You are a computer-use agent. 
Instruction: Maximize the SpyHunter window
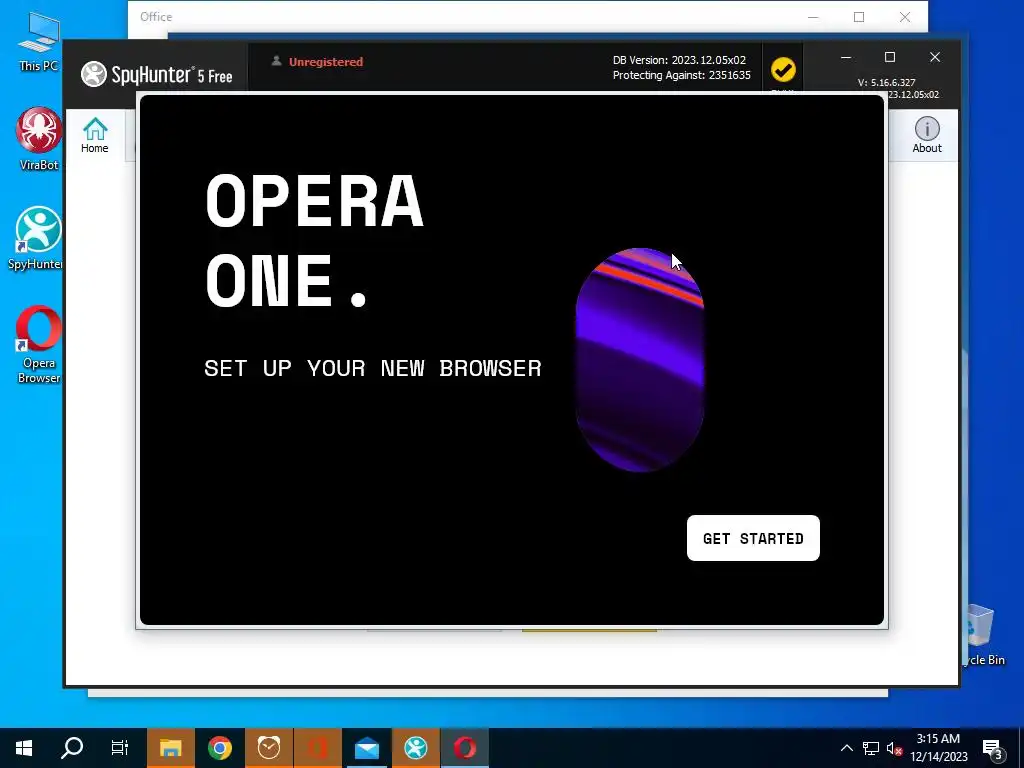click(889, 57)
